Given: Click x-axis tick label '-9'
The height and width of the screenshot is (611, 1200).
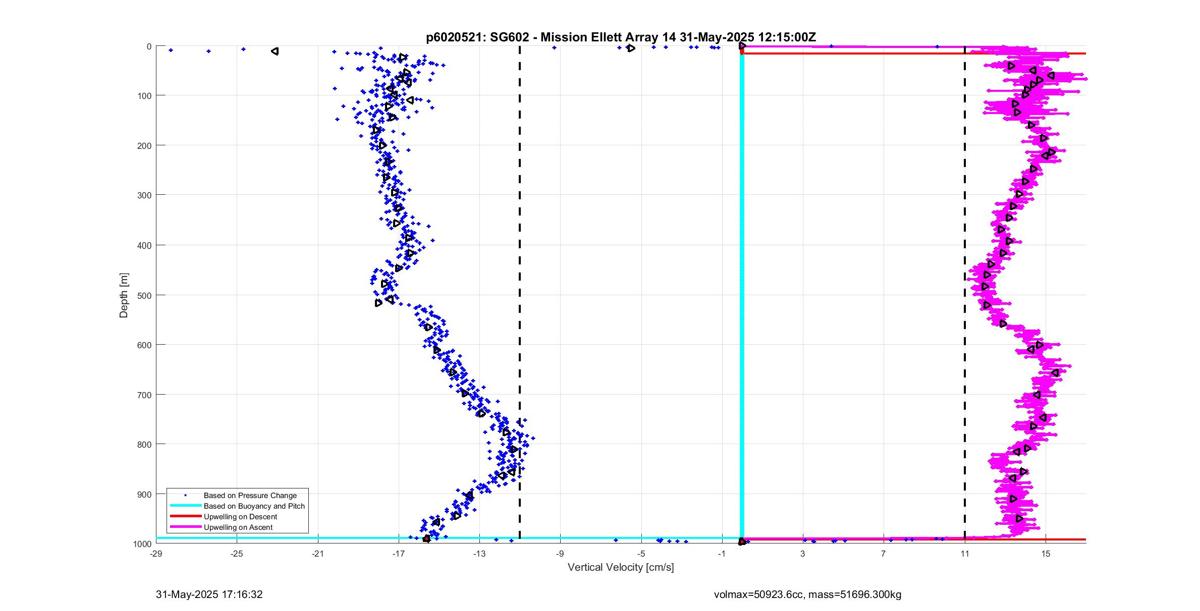Looking at the screenshot, I should [561, 552].
